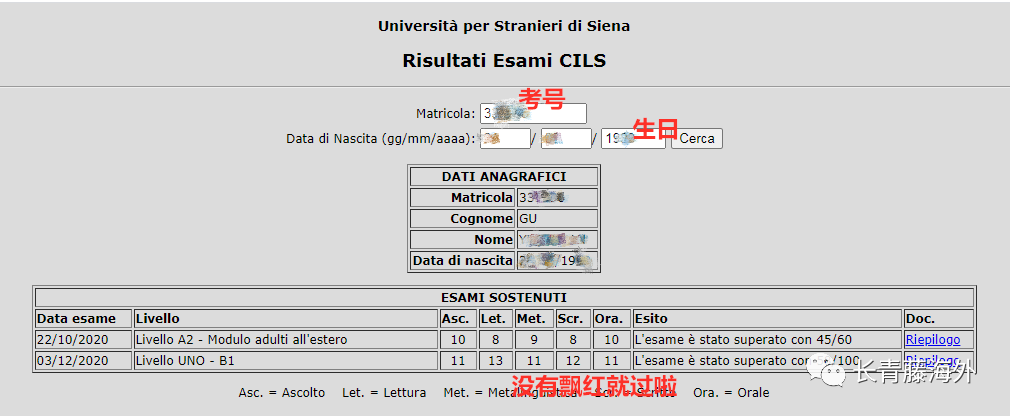Select exam date '03/12/2020' cell
This screenshot has width=1010, height=416.
(84, 361)
